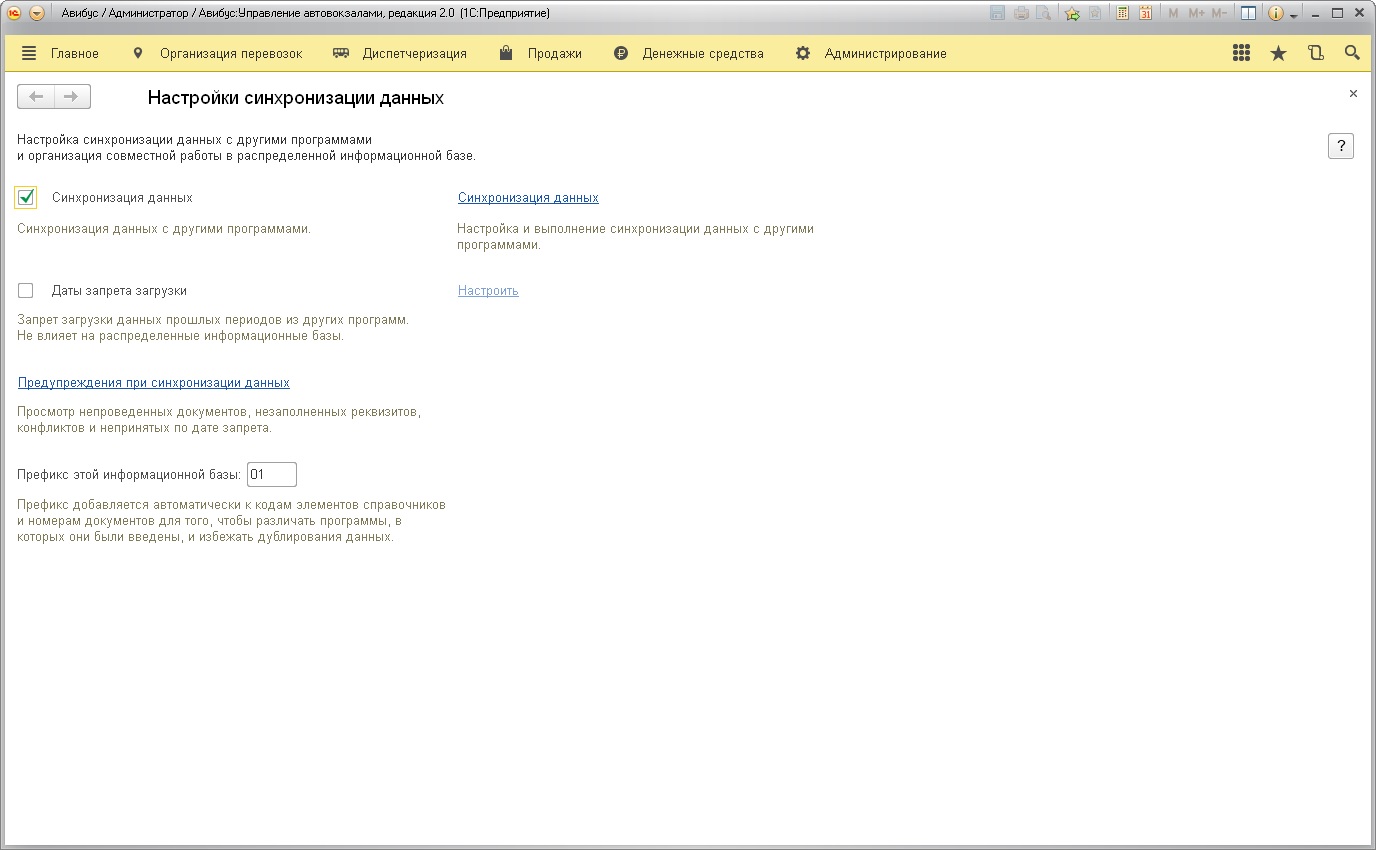
Task: Click the add to favorites star-arrow icon
Action: [x=1072, y=14]
